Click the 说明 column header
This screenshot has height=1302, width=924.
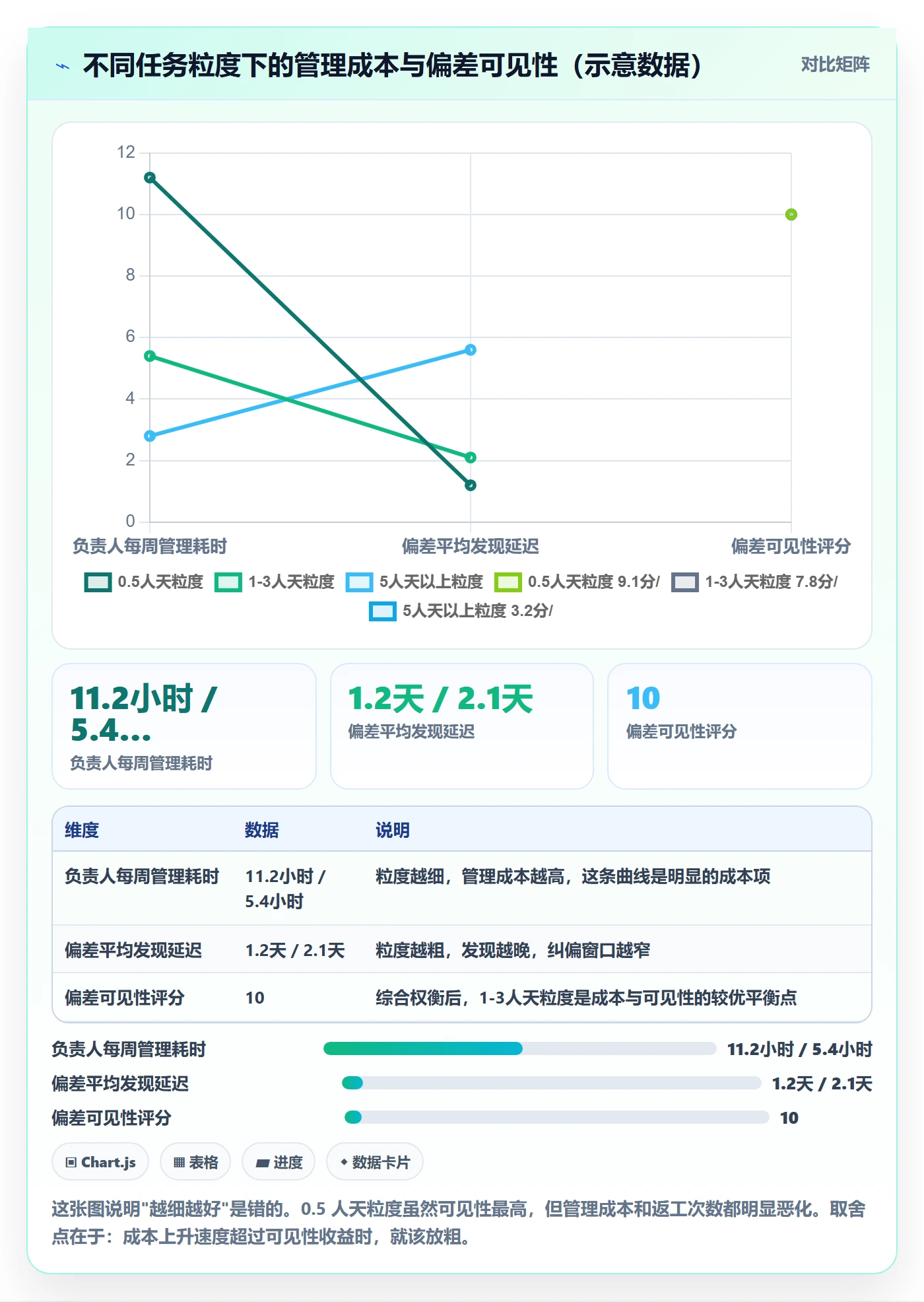pos(393,830)
